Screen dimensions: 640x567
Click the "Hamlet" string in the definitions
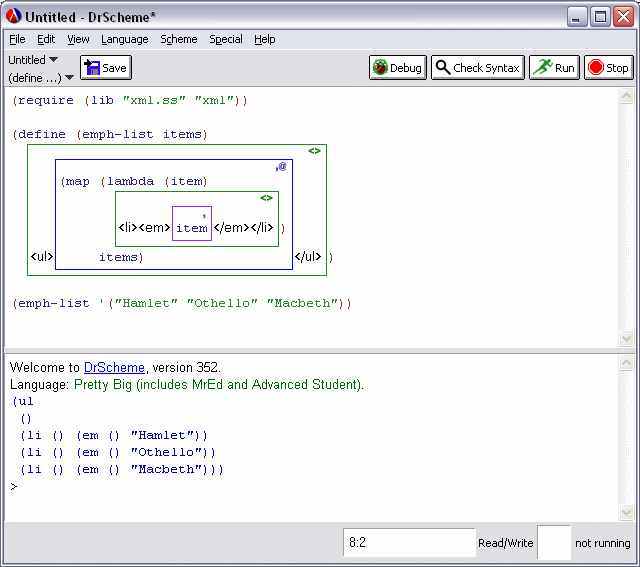(146, 303)
